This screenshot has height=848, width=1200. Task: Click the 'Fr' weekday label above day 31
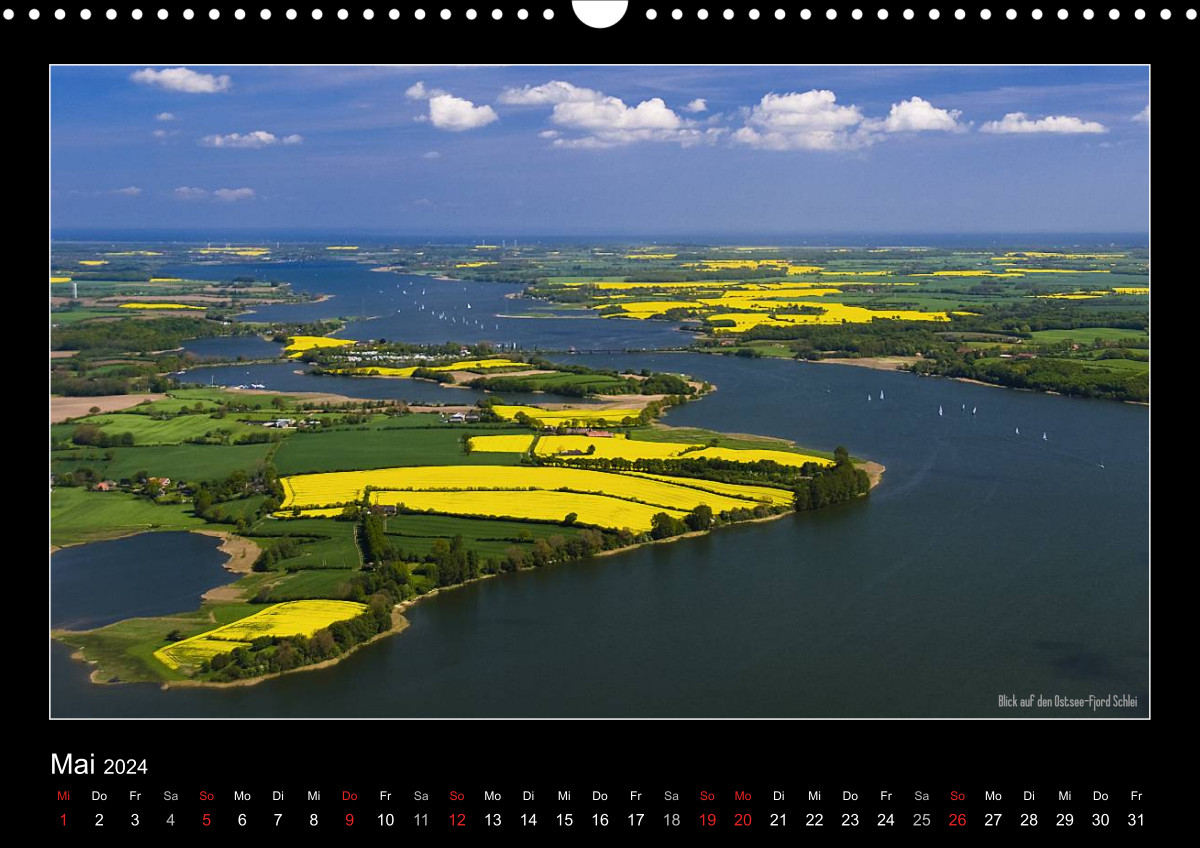(x=1136, y=796)
